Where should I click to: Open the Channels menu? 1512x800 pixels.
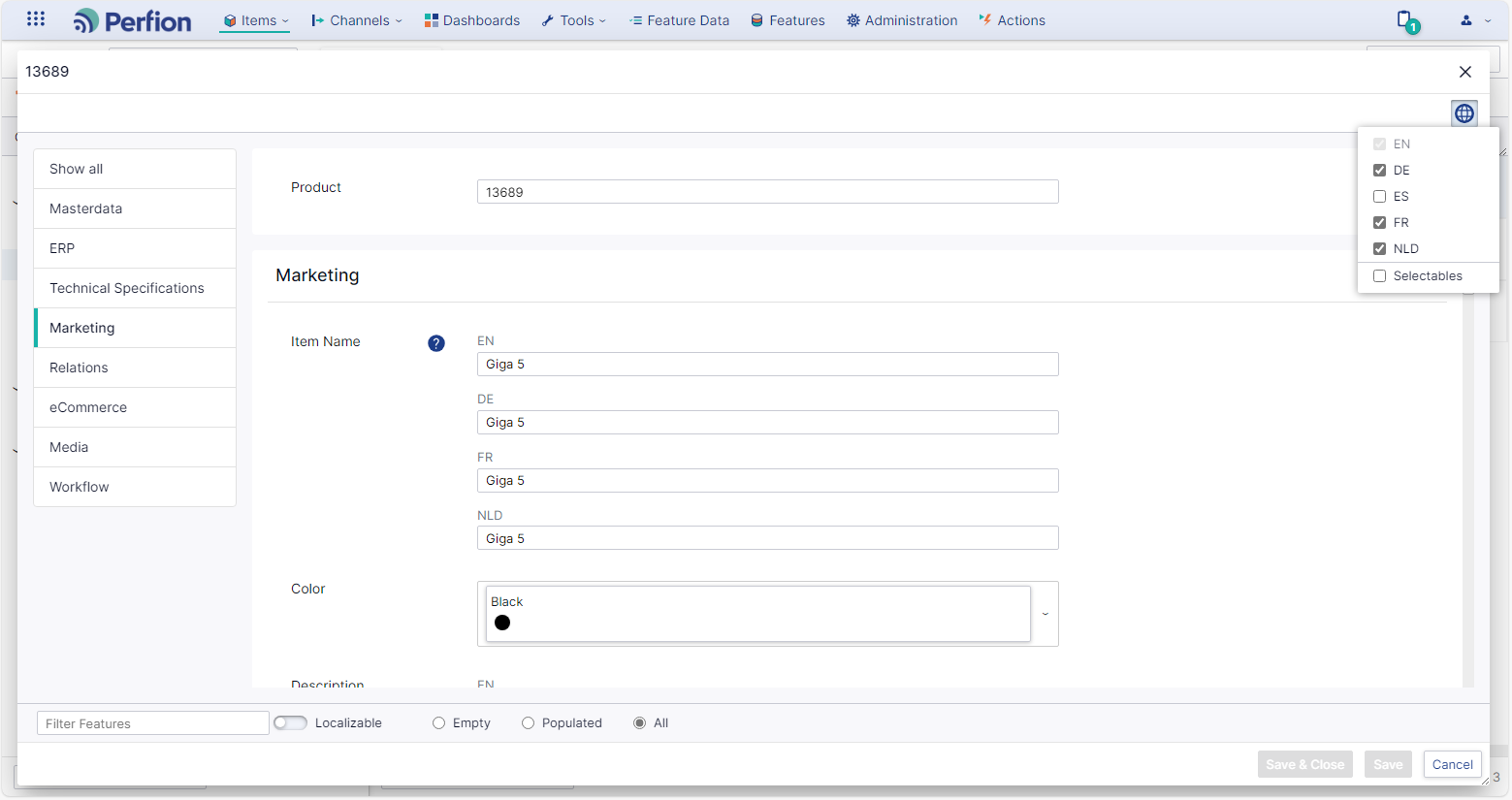coord(356,20)
